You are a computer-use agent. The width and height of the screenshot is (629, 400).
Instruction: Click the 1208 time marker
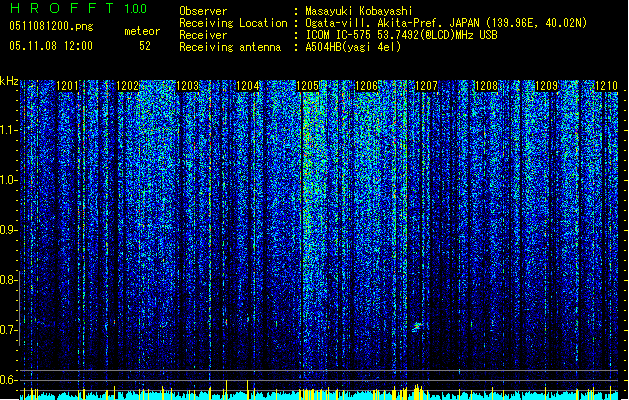[486, 86]
